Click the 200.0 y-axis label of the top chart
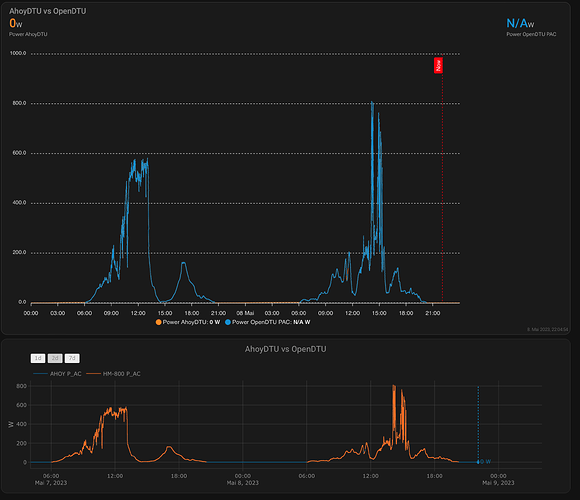The width and height of the screenshot is (580, 500). click(x=19, y=253)
